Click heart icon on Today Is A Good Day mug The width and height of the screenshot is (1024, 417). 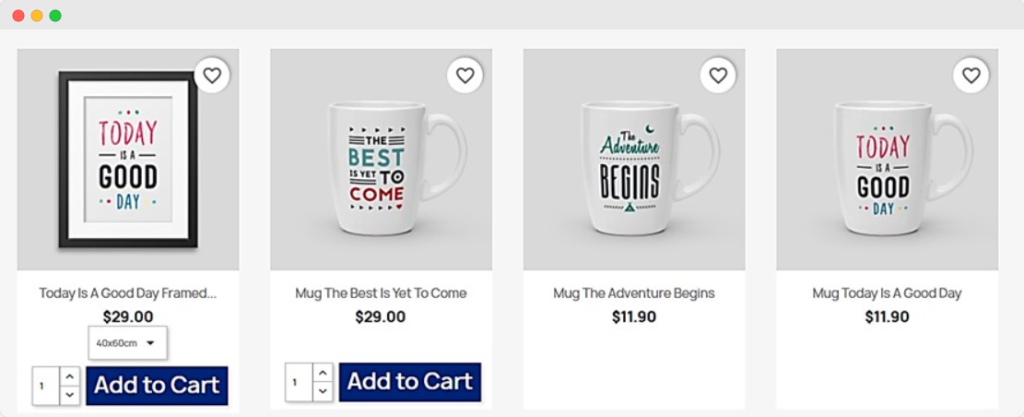tap(971, 75)
